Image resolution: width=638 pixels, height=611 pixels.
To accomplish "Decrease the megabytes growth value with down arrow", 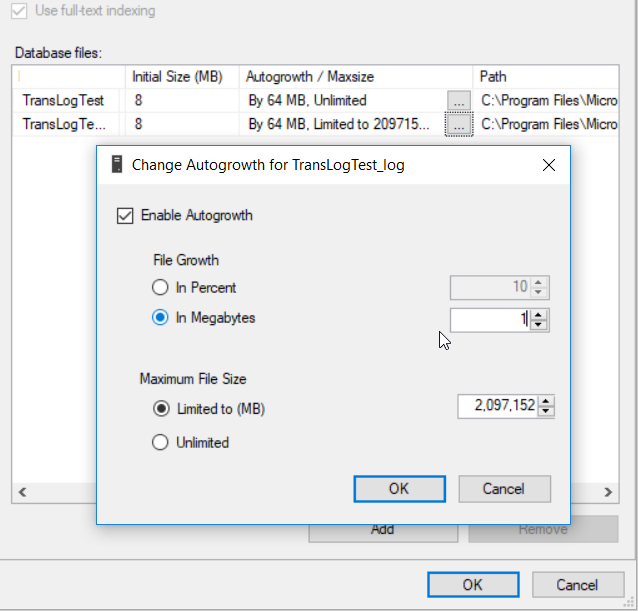I will [x=539, y=325].
